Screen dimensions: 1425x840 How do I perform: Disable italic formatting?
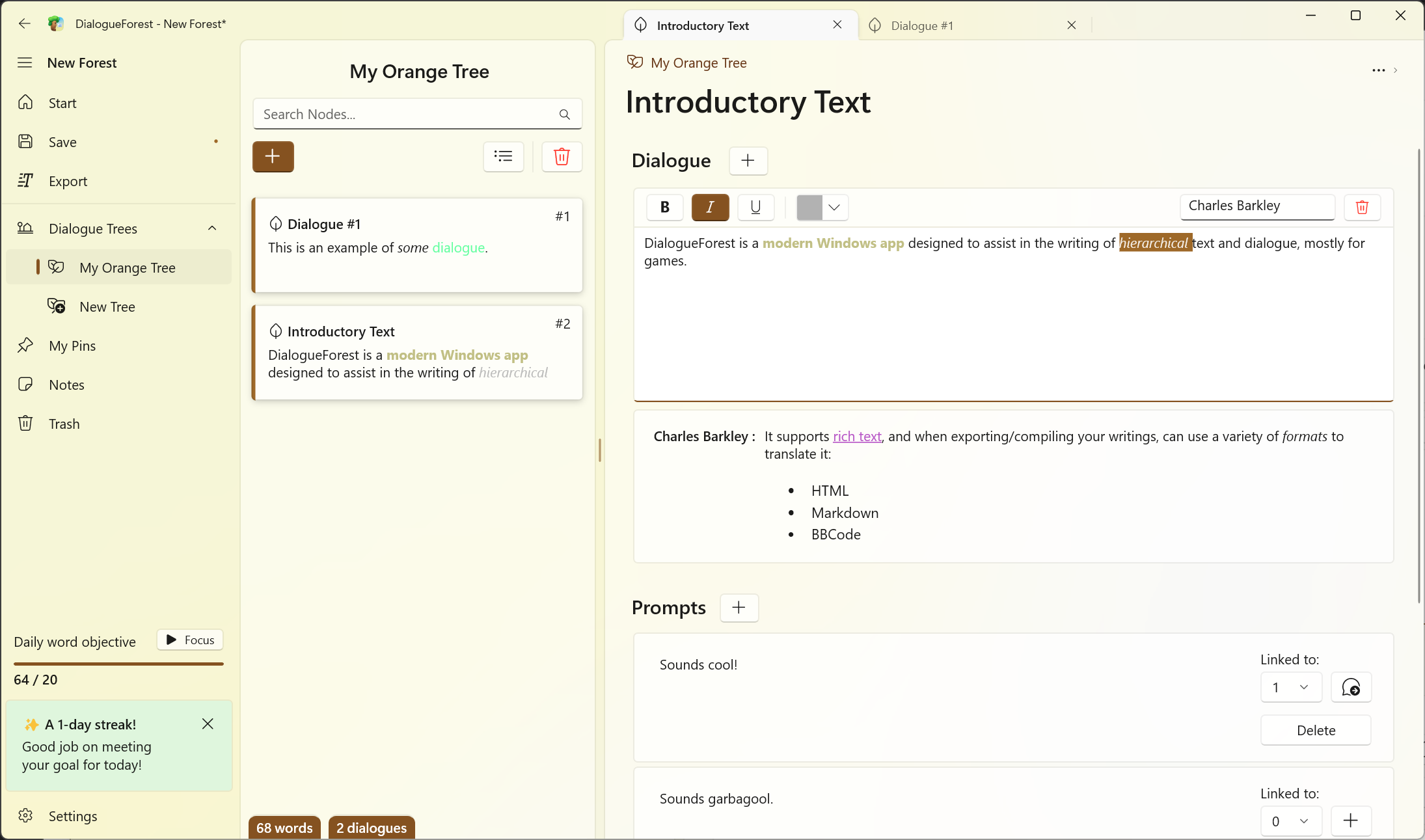[710, 207]
